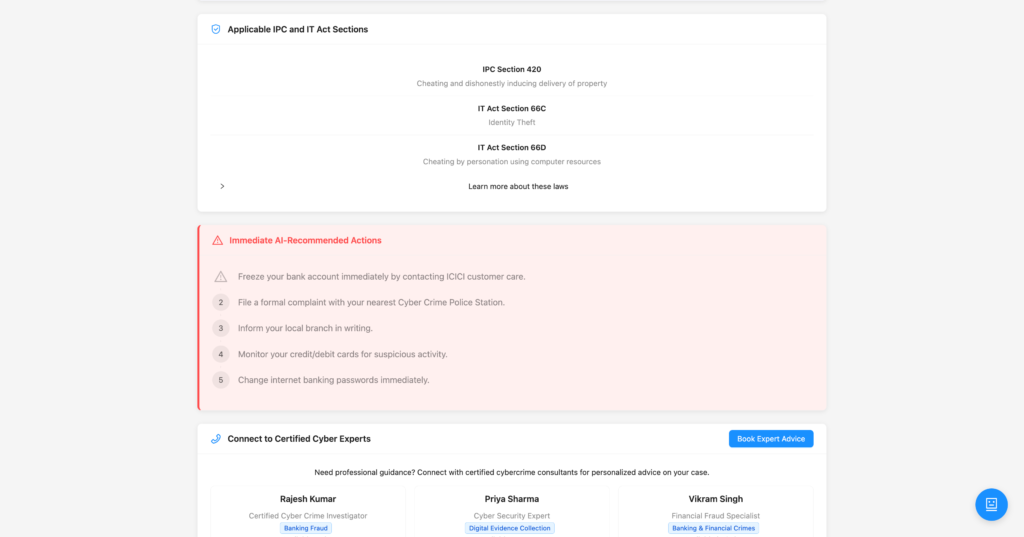Open Priya Sharma expert card
Image resolution: width=1024 pixels, height=537 pixels.
[511, 512]
